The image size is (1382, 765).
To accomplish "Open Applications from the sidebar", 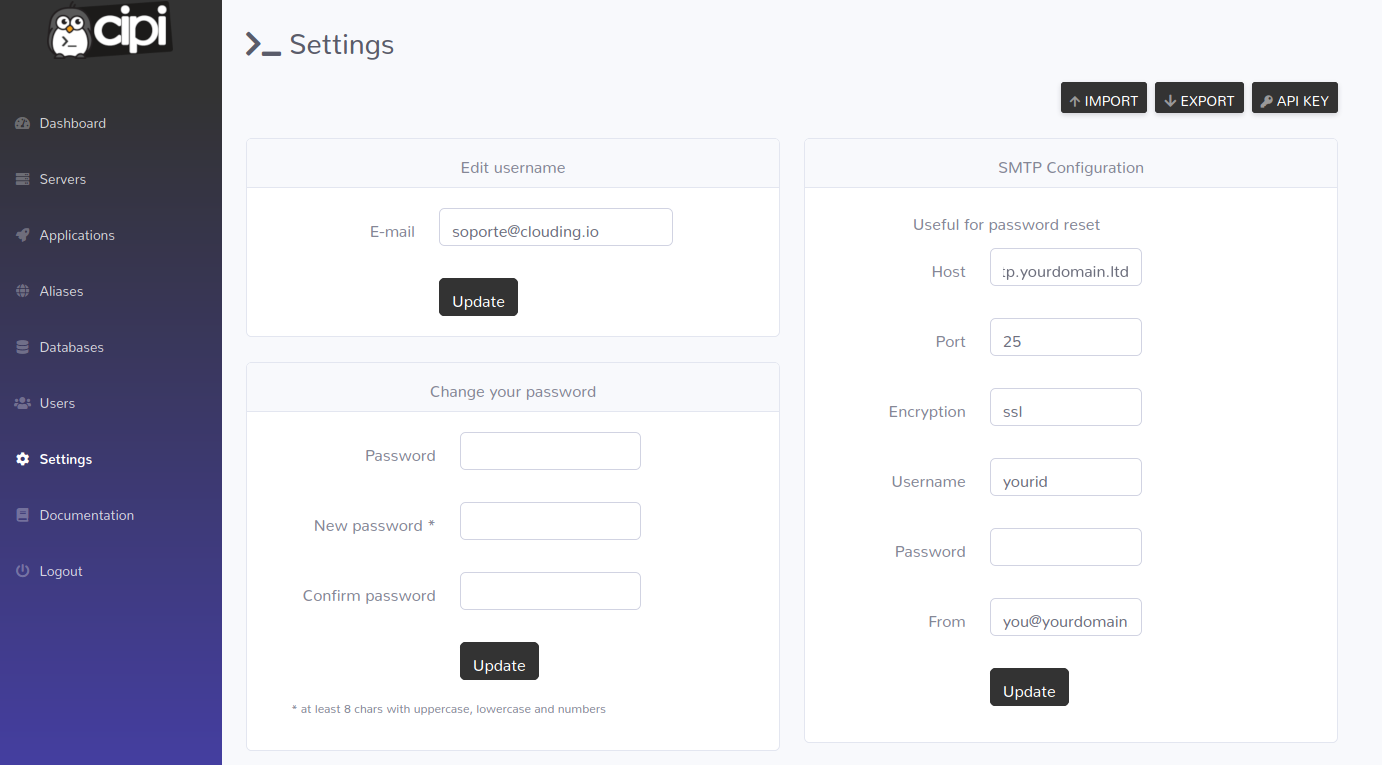I will [x=111, y=236].
